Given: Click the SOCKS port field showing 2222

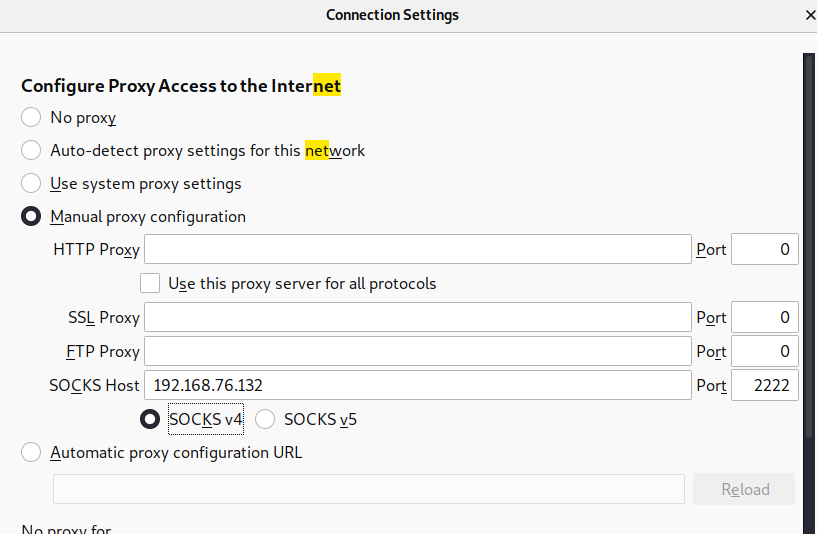Looking at the screenshot, I should [x=764, y=386].
